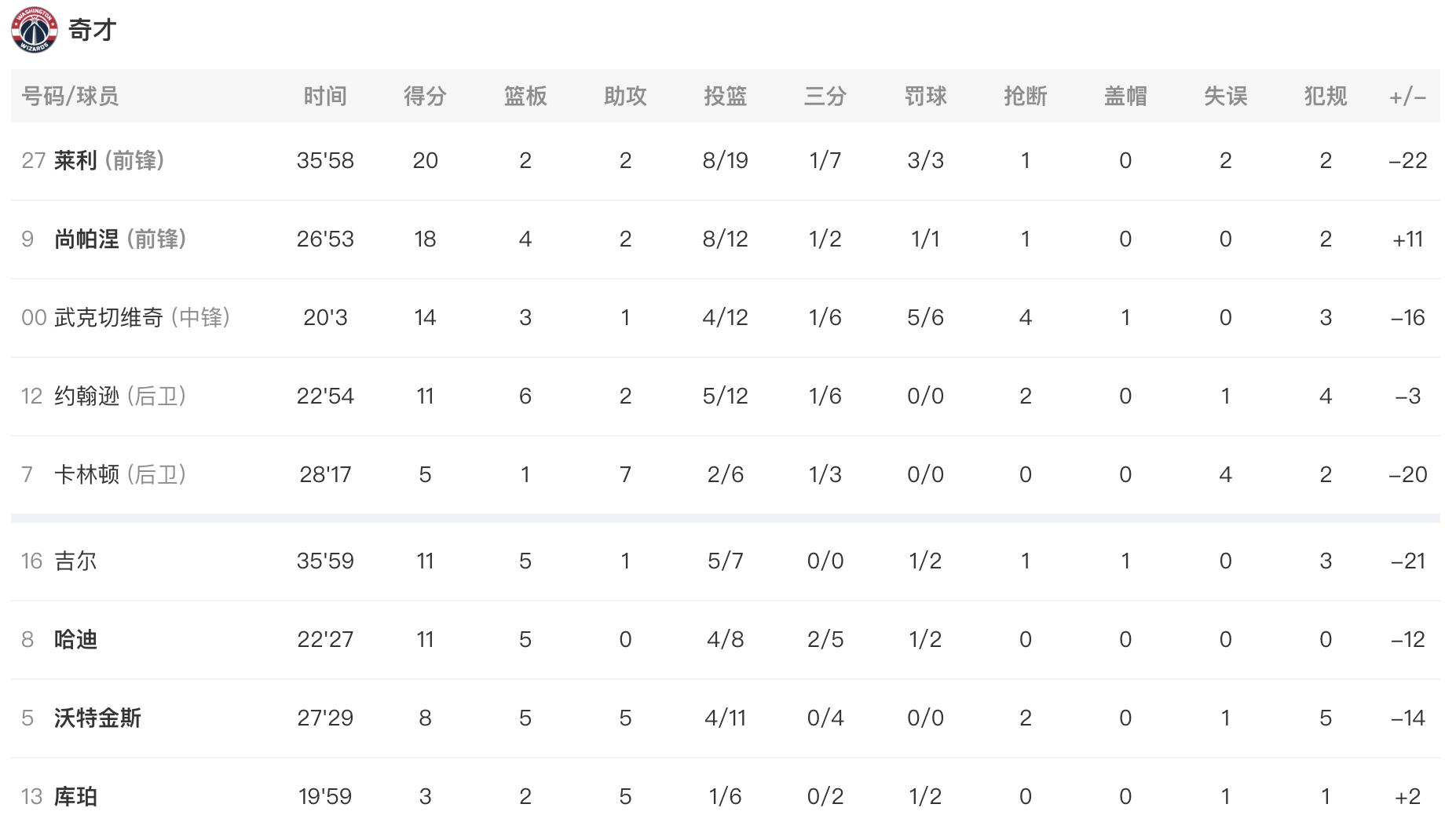The width and height of the screenshot is (1456, 826).
Task: Open player 武克切维奇 profile link
Action: pos(108,317)
